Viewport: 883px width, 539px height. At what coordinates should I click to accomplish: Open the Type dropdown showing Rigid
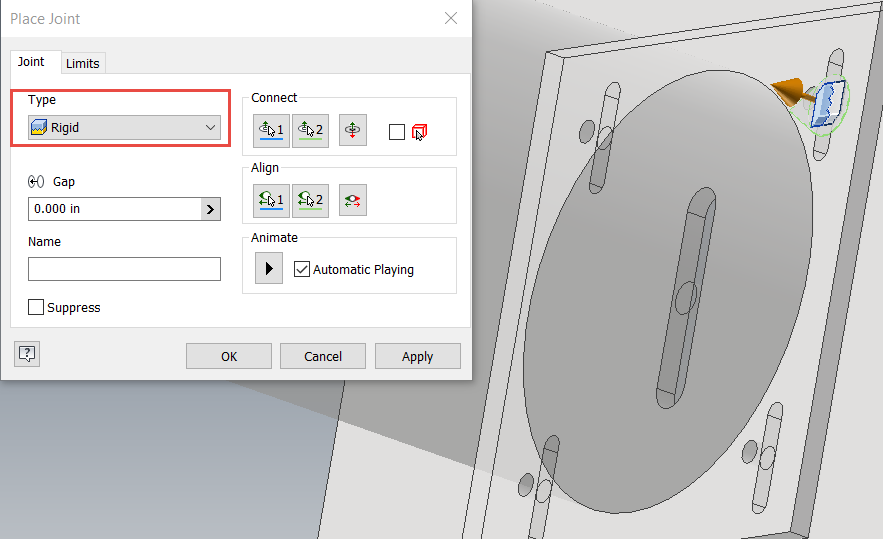[x=124, y=127]
